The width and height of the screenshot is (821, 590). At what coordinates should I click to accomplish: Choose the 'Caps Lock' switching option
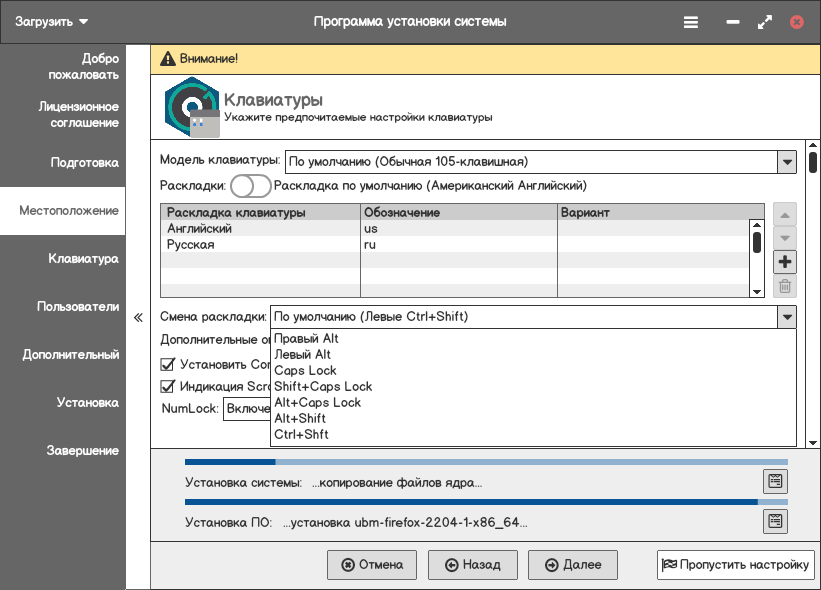click(305, 371)
